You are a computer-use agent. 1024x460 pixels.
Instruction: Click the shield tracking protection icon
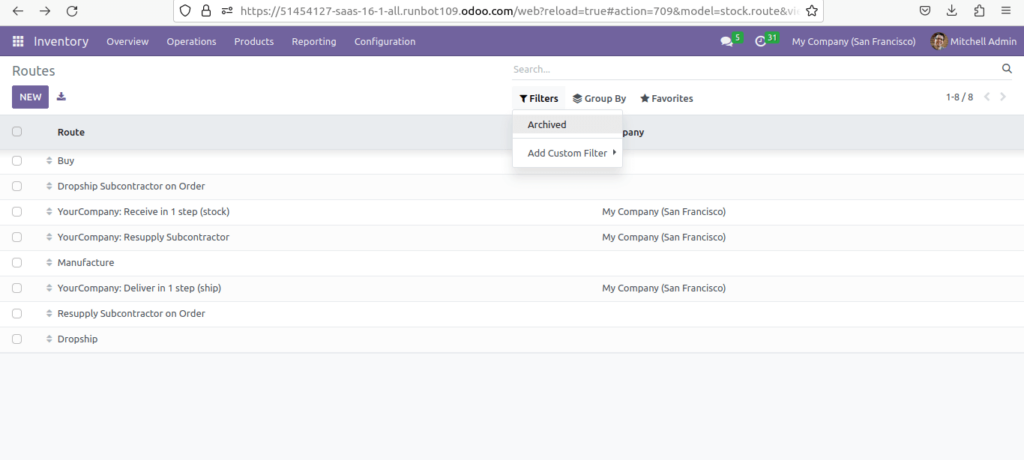tap(185, 10)
